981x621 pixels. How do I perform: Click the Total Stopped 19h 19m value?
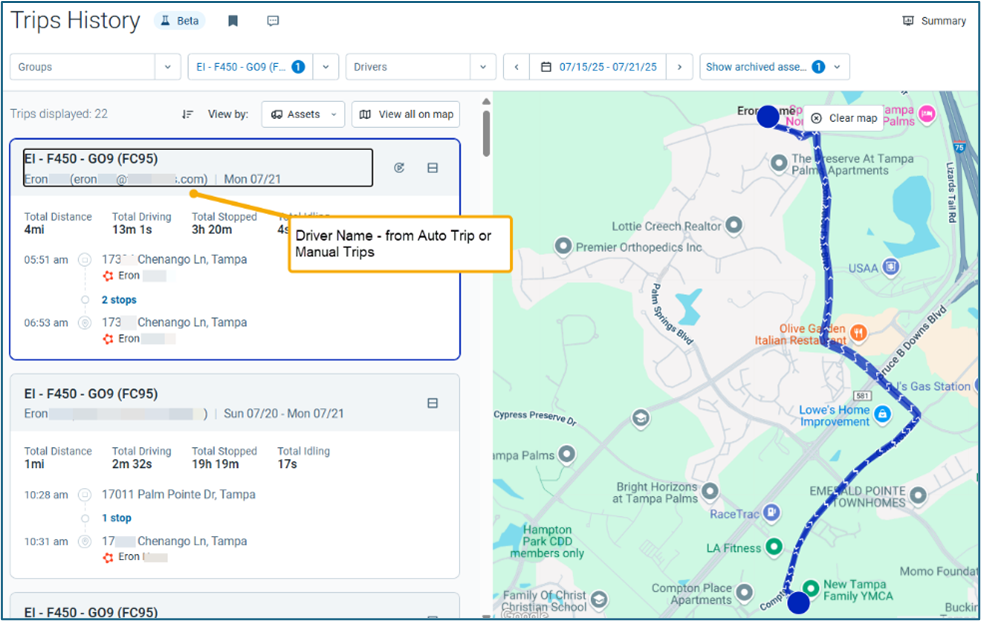(215, 465)
